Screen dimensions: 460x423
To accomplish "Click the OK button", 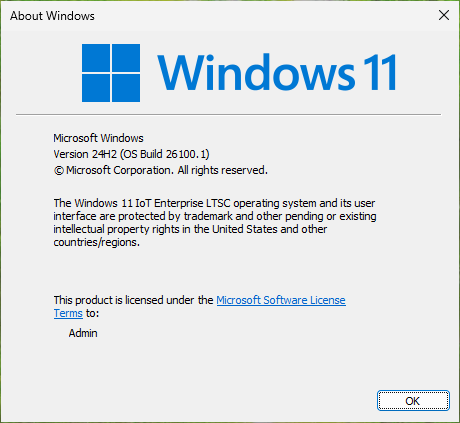I will click(413, 400).
